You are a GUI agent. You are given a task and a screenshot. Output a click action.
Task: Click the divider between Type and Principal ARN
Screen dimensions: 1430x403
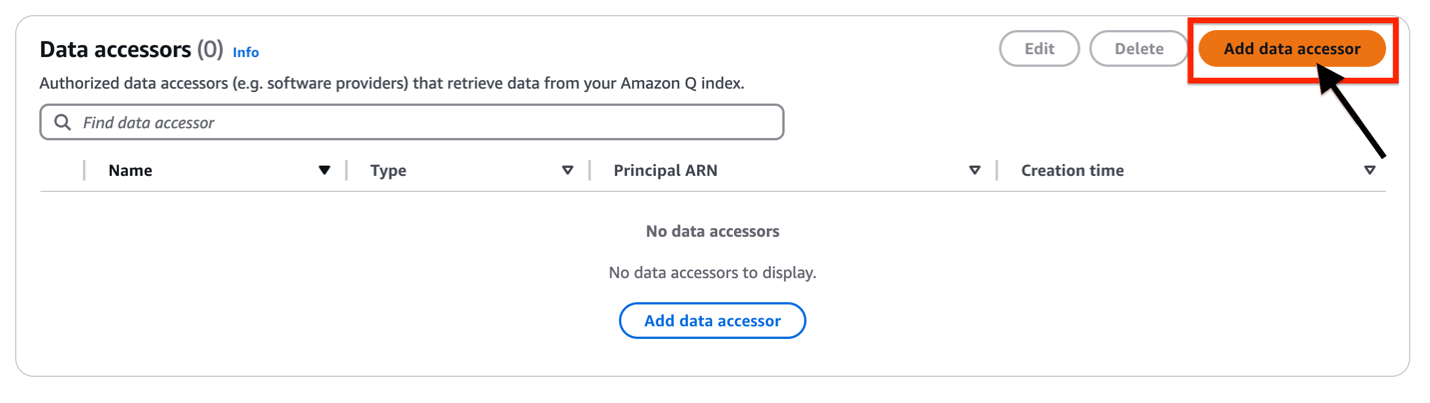tap(590, 171)
